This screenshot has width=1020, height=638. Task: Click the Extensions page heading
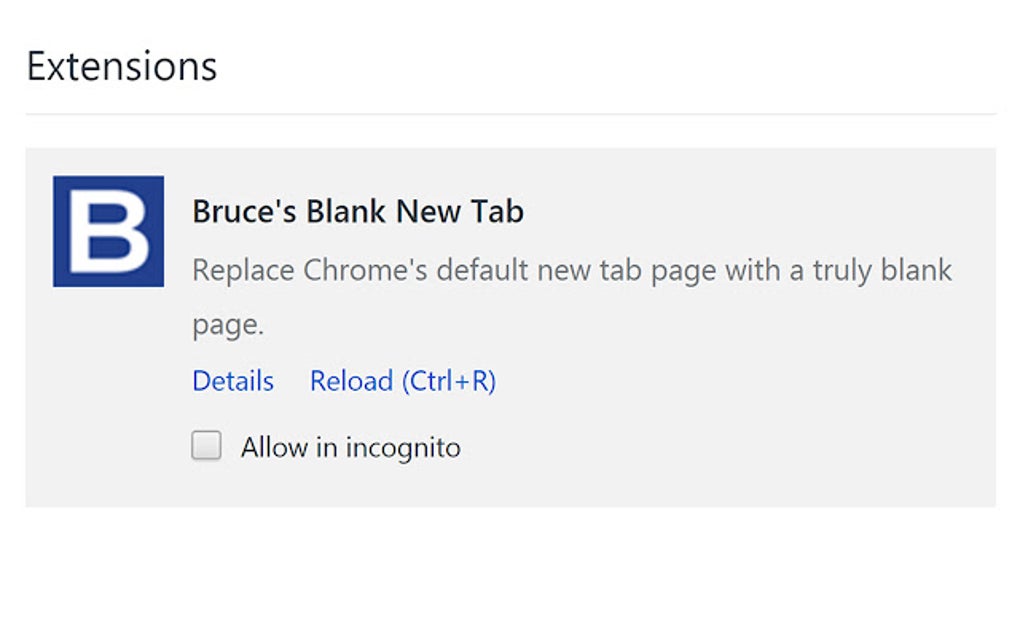pyautogui.click(x=120, y=65)
